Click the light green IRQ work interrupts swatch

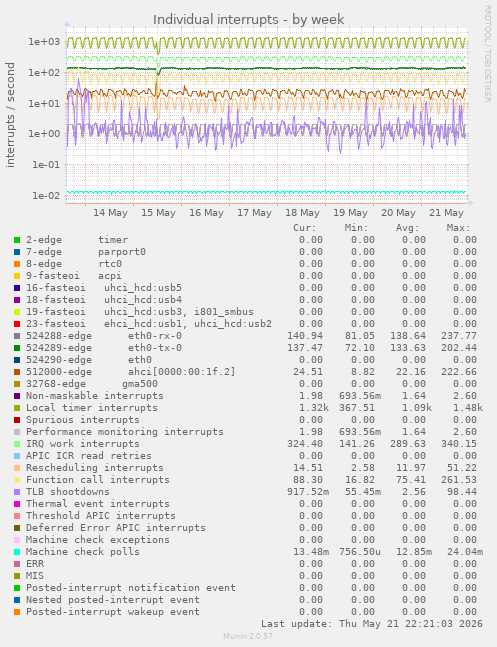(x=17, y=444)
